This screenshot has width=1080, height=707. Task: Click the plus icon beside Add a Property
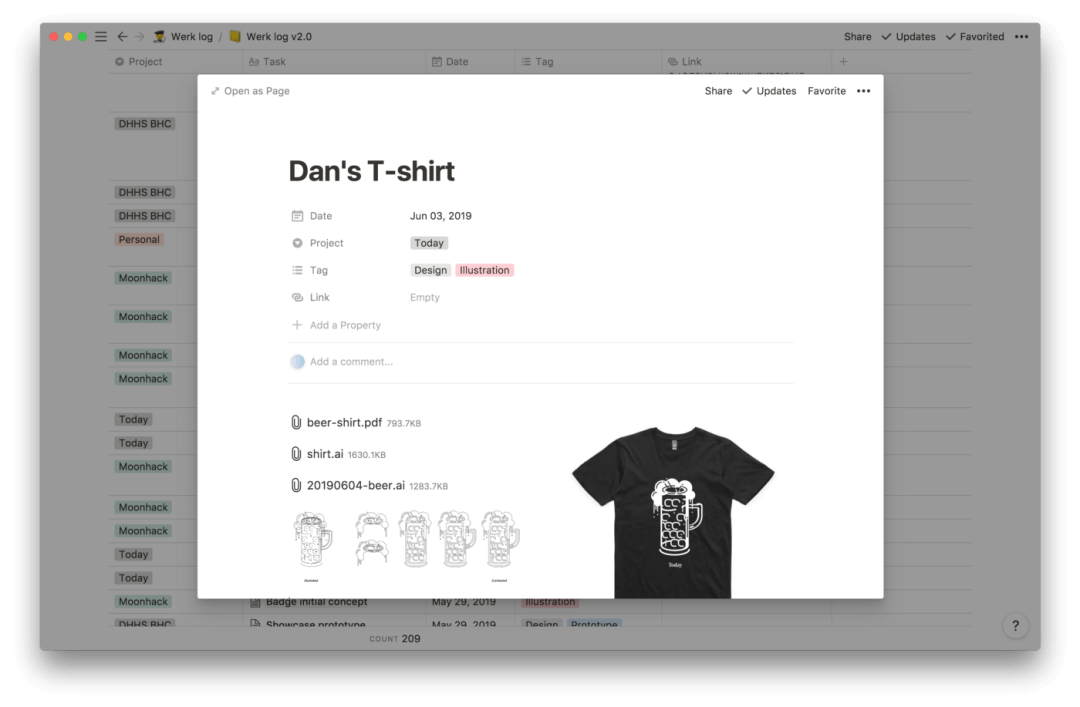(x=297, y=325)
